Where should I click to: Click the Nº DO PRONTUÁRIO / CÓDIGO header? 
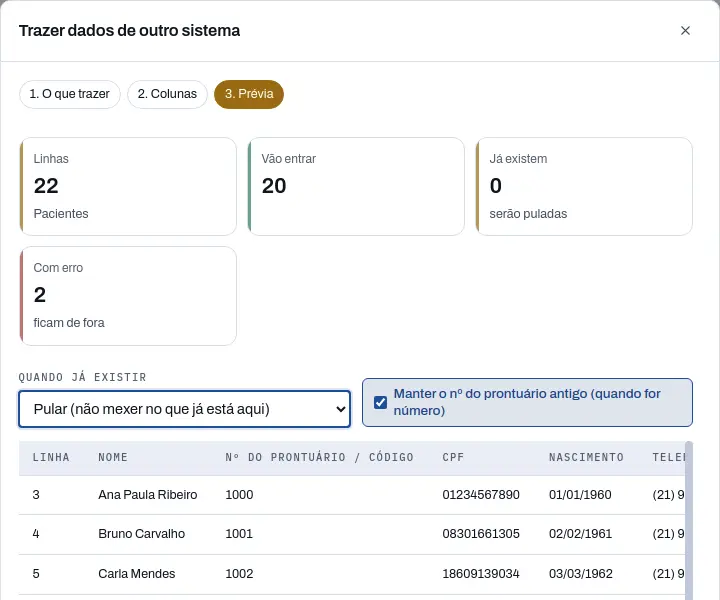320,457
